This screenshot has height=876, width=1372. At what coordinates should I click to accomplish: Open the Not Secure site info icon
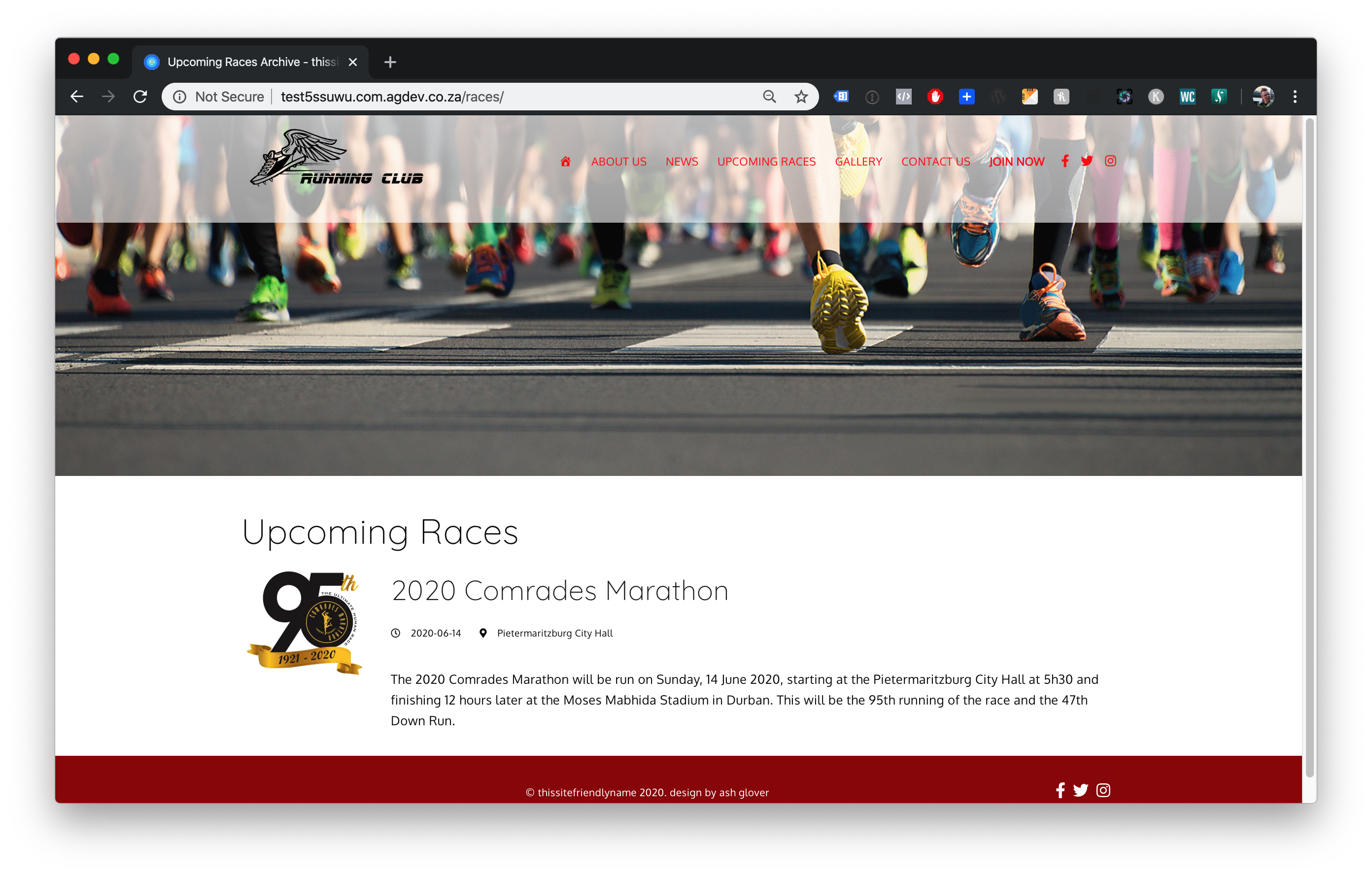coord(179,97)
